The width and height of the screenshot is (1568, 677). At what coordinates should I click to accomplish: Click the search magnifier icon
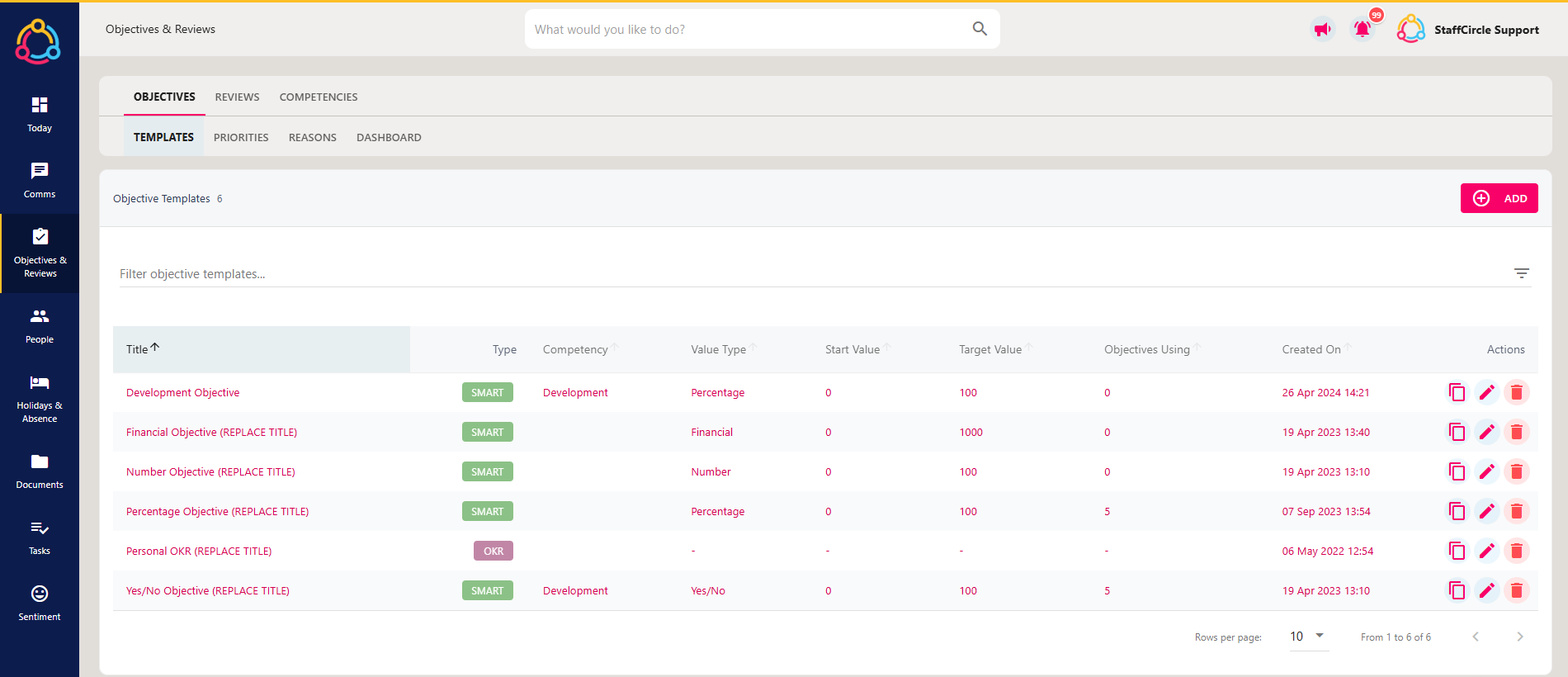980,29
